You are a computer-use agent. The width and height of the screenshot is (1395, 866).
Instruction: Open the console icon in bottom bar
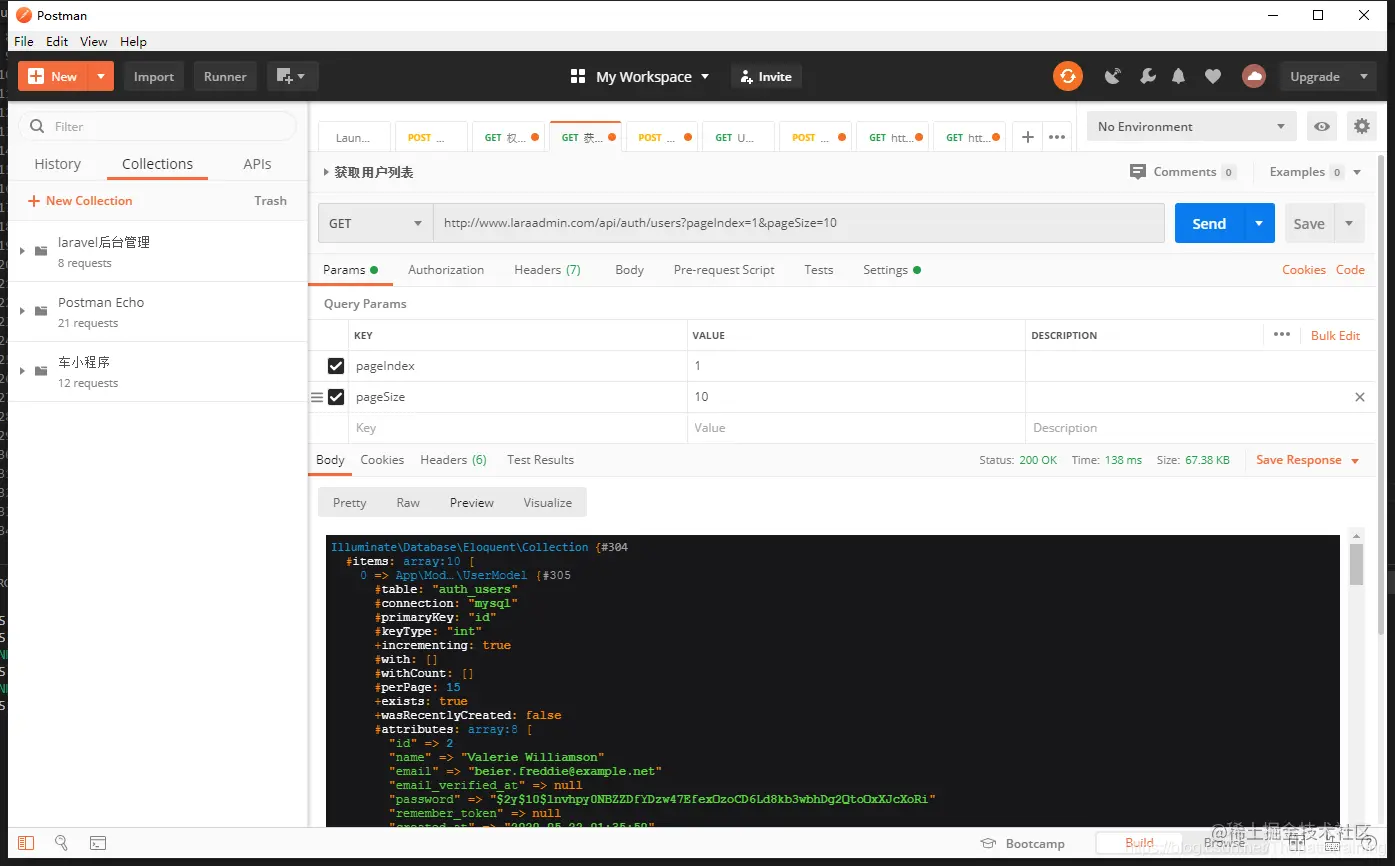pyautogui.click(x=98, y=843)
